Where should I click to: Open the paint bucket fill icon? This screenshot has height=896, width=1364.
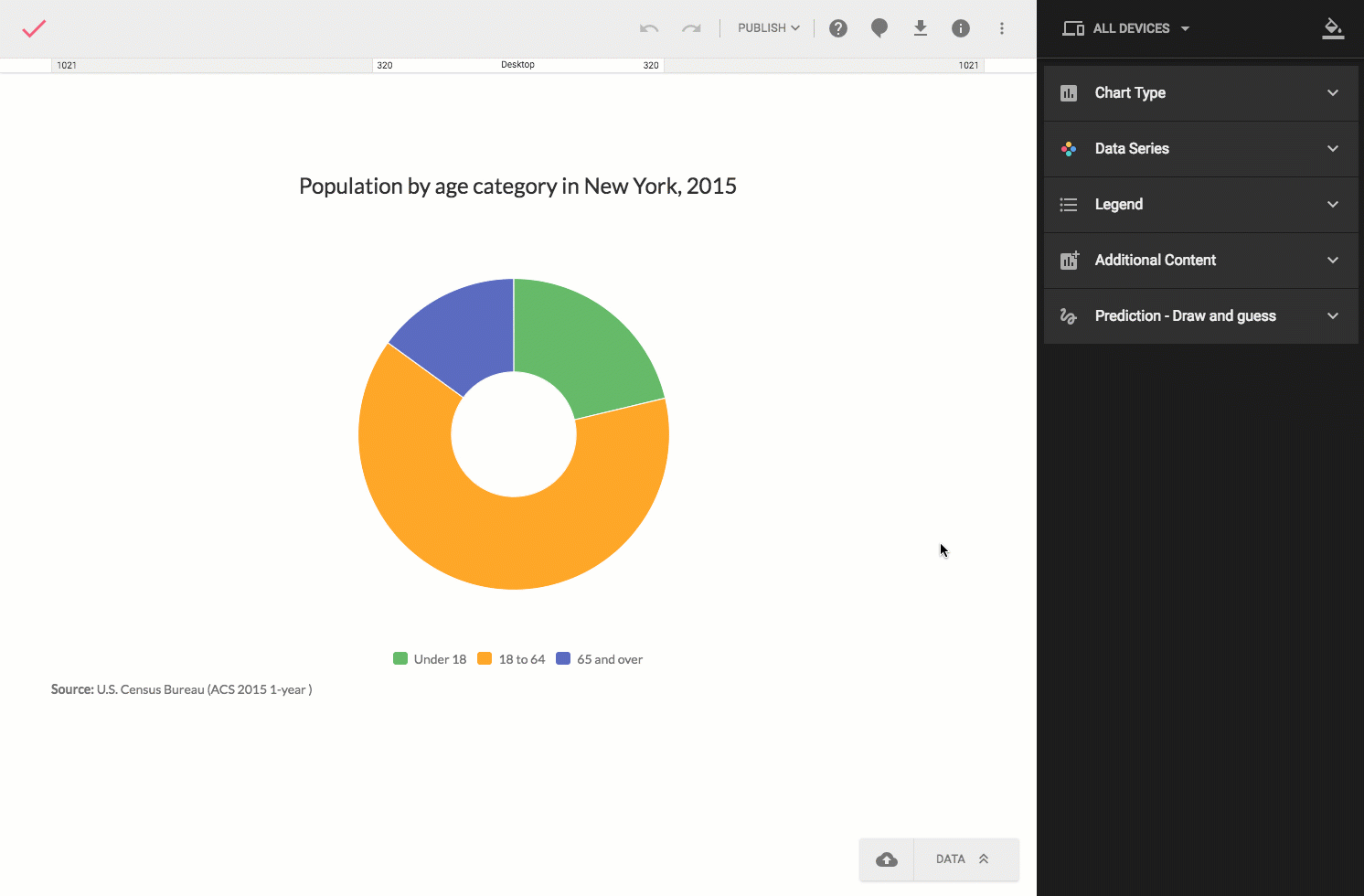coord(1333,27)
